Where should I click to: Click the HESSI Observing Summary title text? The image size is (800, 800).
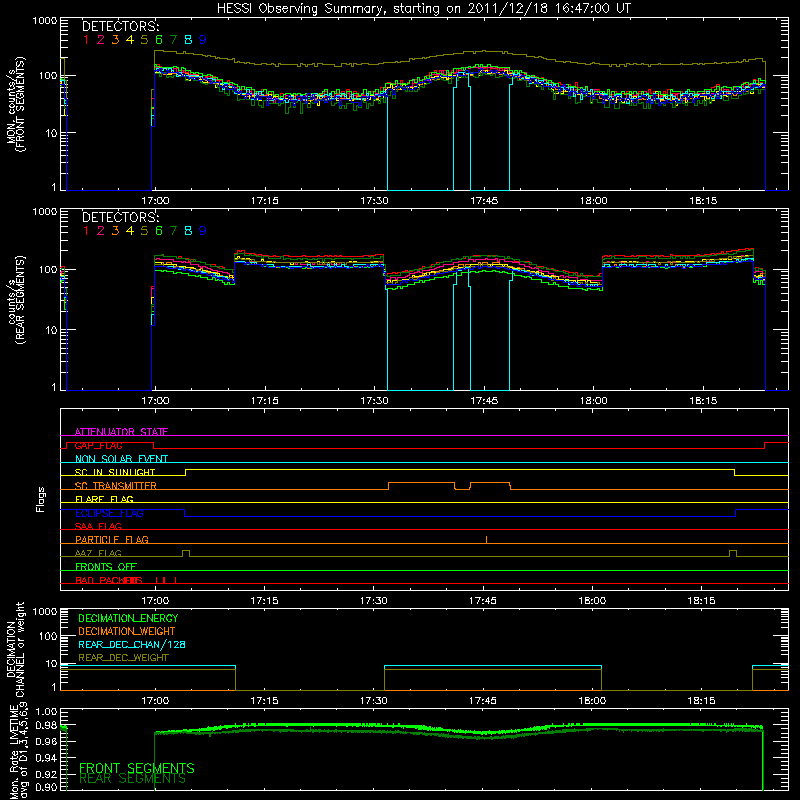(x=423, y=9)
